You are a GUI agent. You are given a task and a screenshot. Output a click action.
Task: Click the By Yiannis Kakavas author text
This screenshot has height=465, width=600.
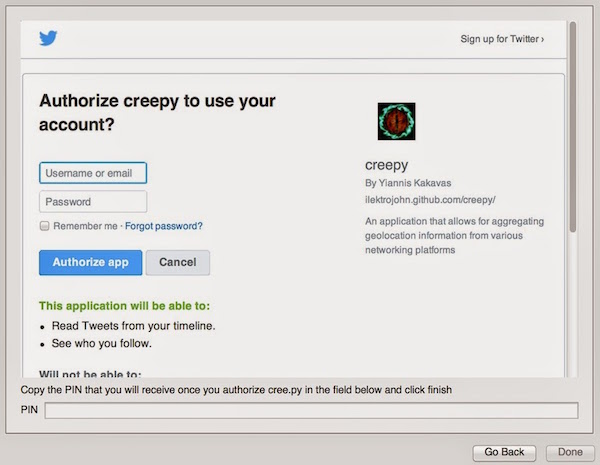pyautogui.click(x=408, y=183)
